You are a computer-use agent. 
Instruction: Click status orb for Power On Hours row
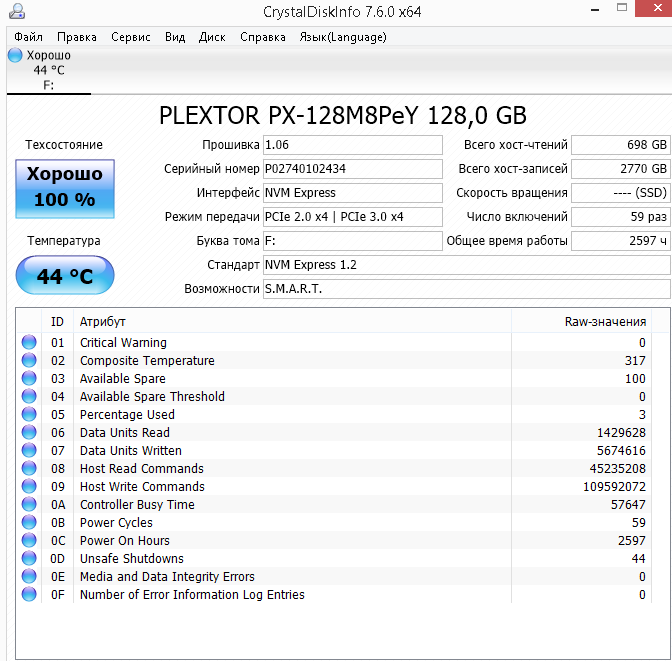pos(29,540)
